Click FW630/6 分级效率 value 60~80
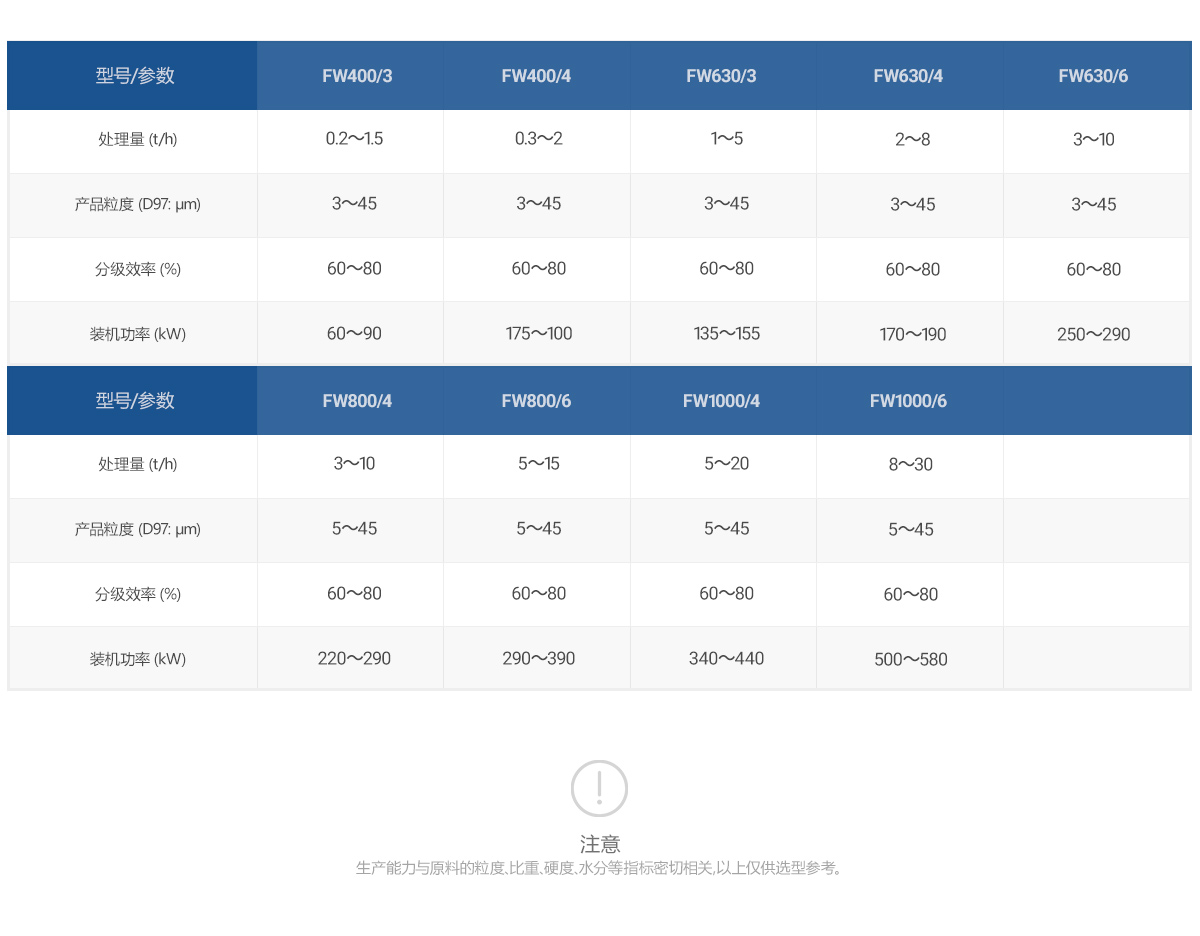 [1093, 270]
